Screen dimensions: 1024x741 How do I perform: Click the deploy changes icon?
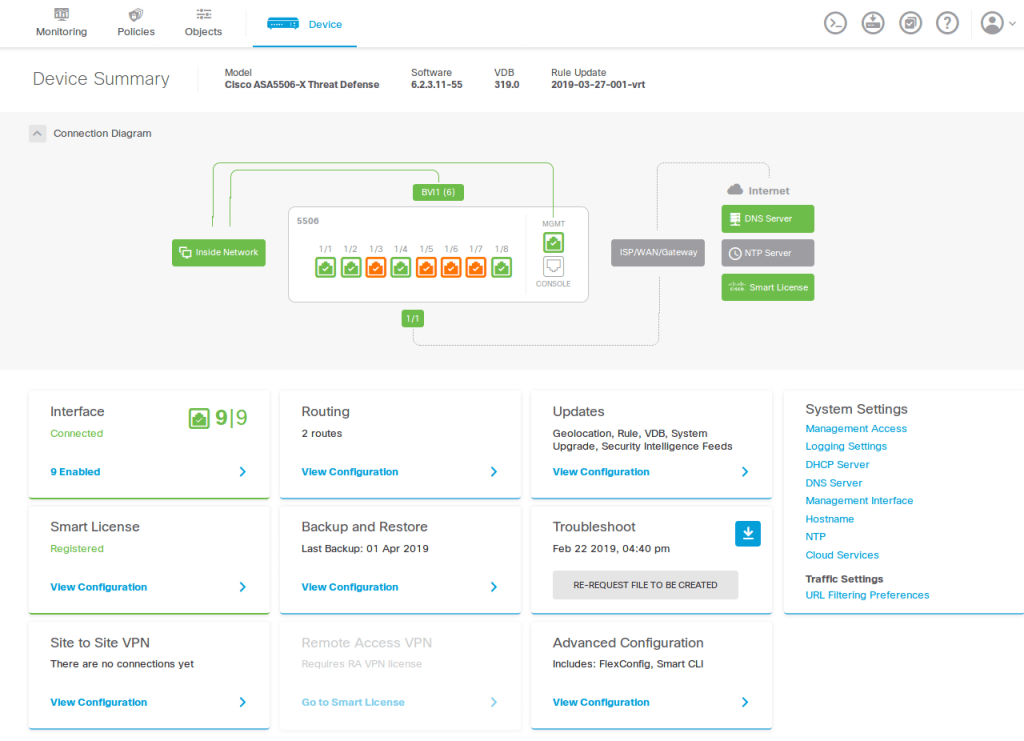[873, 24]
